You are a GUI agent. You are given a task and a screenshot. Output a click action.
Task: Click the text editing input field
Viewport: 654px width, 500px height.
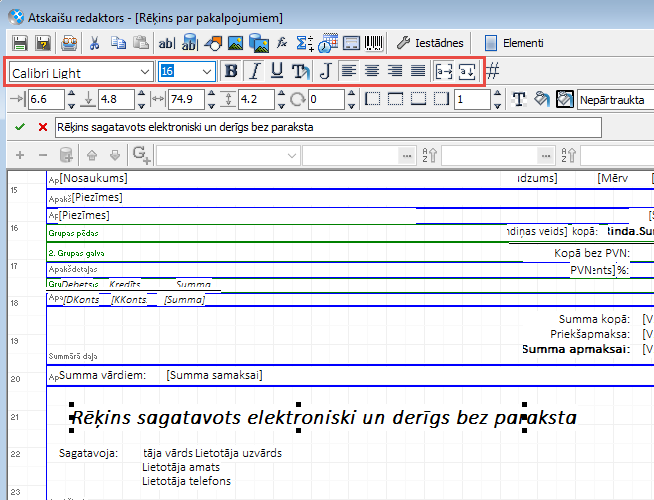point(328,127)
